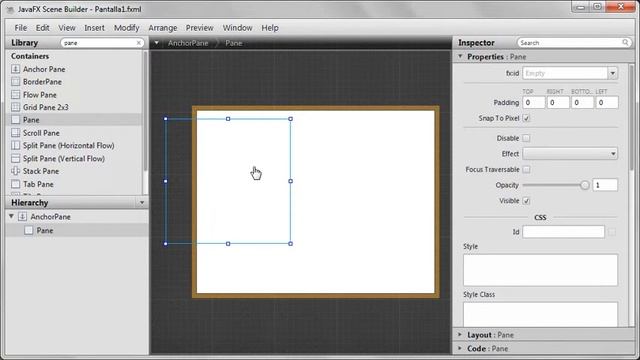This screenshot has width=640, height=360.
Task: Open the Help menu
Action: (x=270, y=28)
